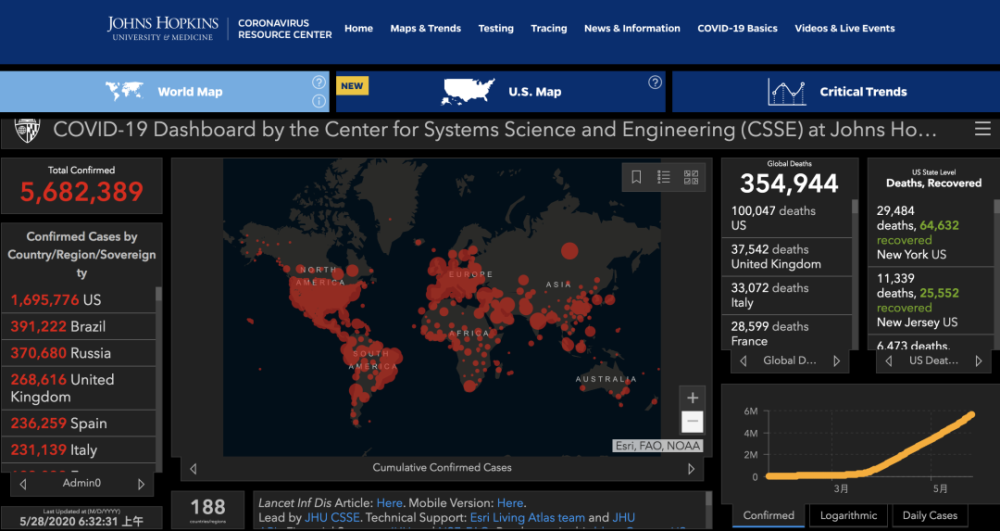Viewport: 1000px width, 531px height.
Task: Select the Brazil row with 391,222 cases
Action: tap(78, 326)
